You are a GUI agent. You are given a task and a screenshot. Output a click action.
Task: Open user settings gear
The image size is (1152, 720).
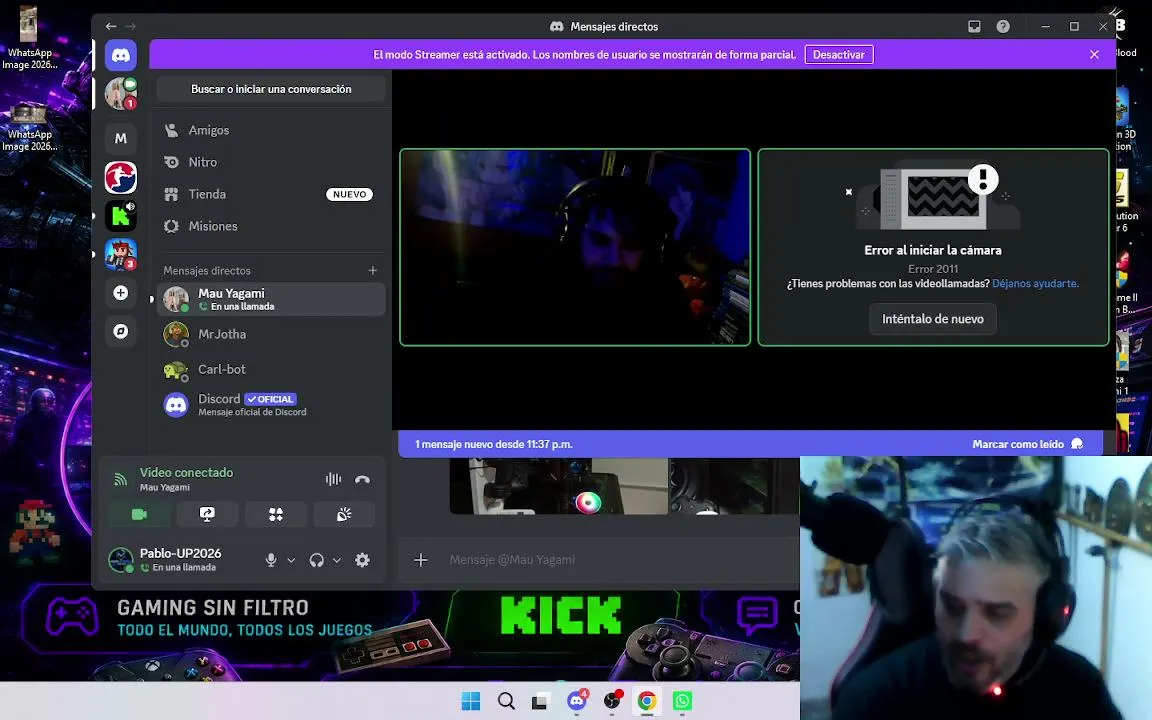362,560
